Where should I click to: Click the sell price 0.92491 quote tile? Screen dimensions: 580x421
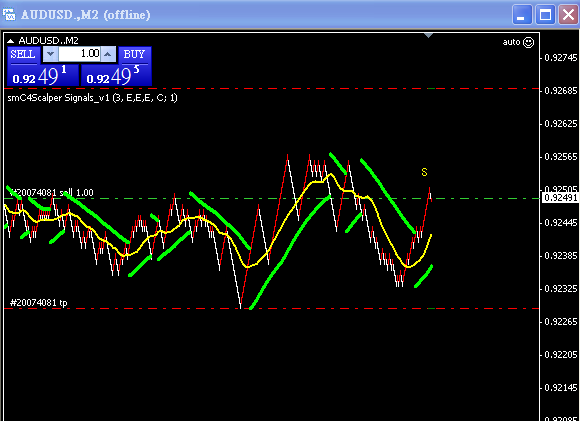coord(43,75)
